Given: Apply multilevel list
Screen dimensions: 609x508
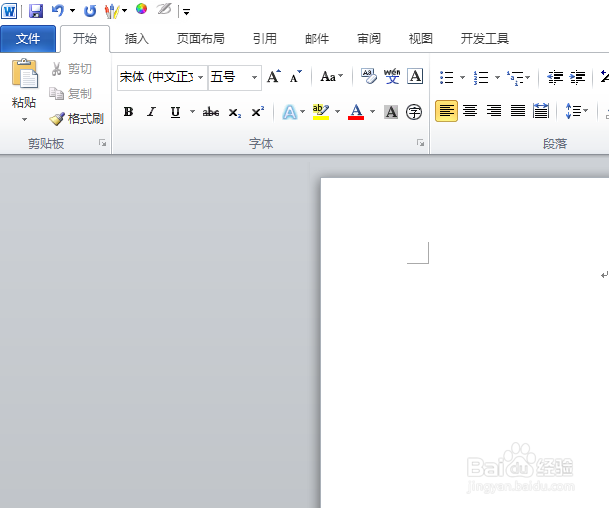Looking at the screenshot, I should click(x=515, y=77).
